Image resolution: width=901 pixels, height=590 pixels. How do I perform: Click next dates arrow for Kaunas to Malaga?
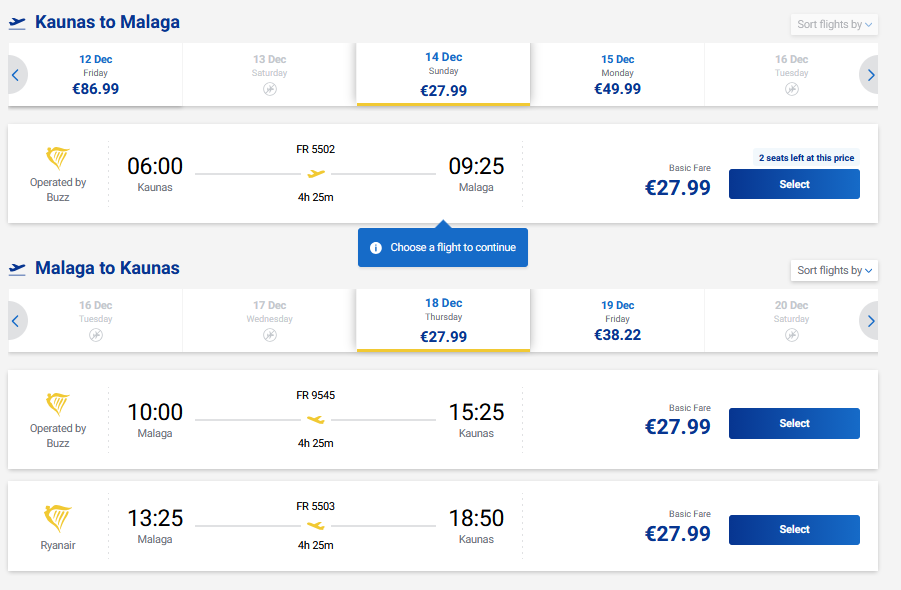(871, 75)
